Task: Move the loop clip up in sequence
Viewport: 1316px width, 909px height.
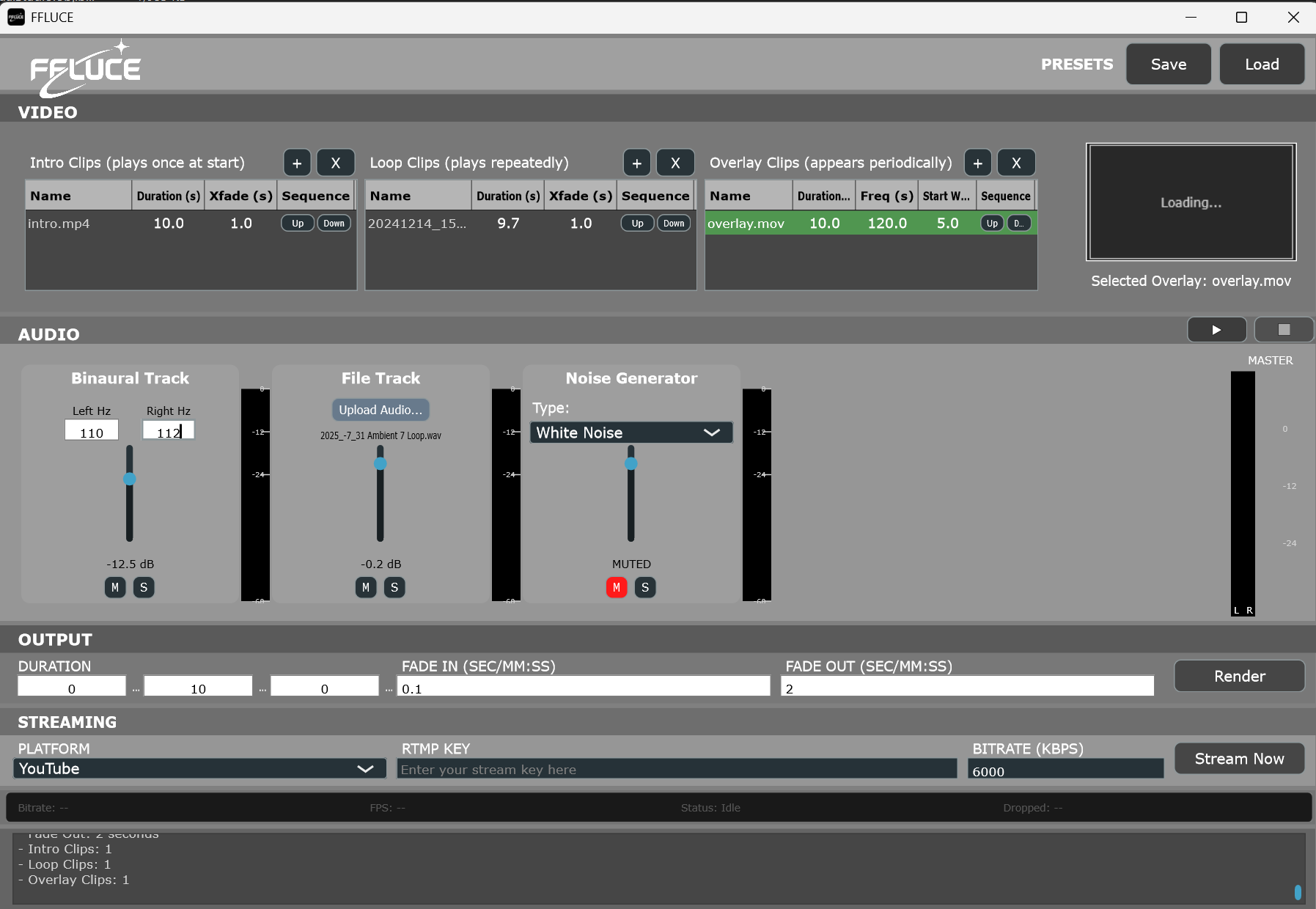Action: point(638,224)
